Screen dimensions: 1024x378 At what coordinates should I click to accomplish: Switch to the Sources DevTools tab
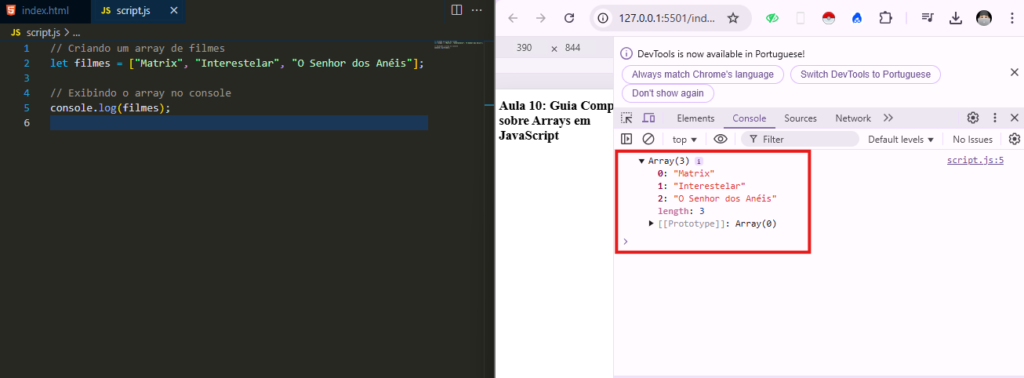click(x=801, y=118)
